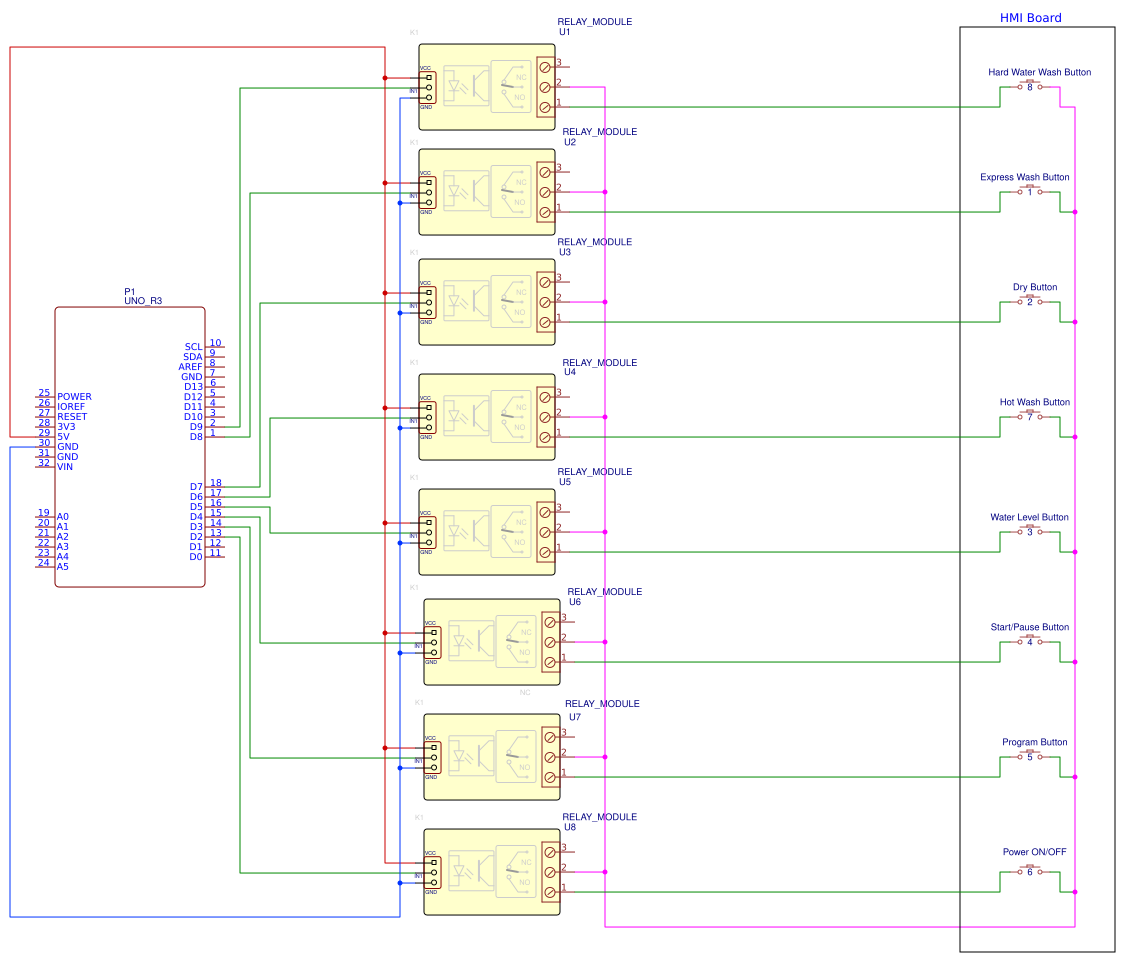Click the Power ON/OFF pushbutton switch symbol
Viewport: 1125px width, 962px height.
(x=1030, y=871)
